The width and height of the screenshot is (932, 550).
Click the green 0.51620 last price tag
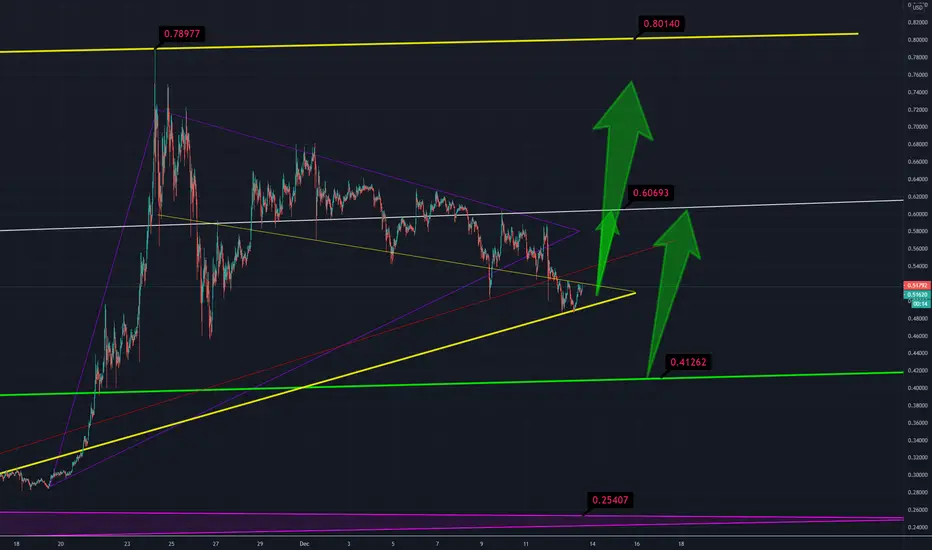917,295
